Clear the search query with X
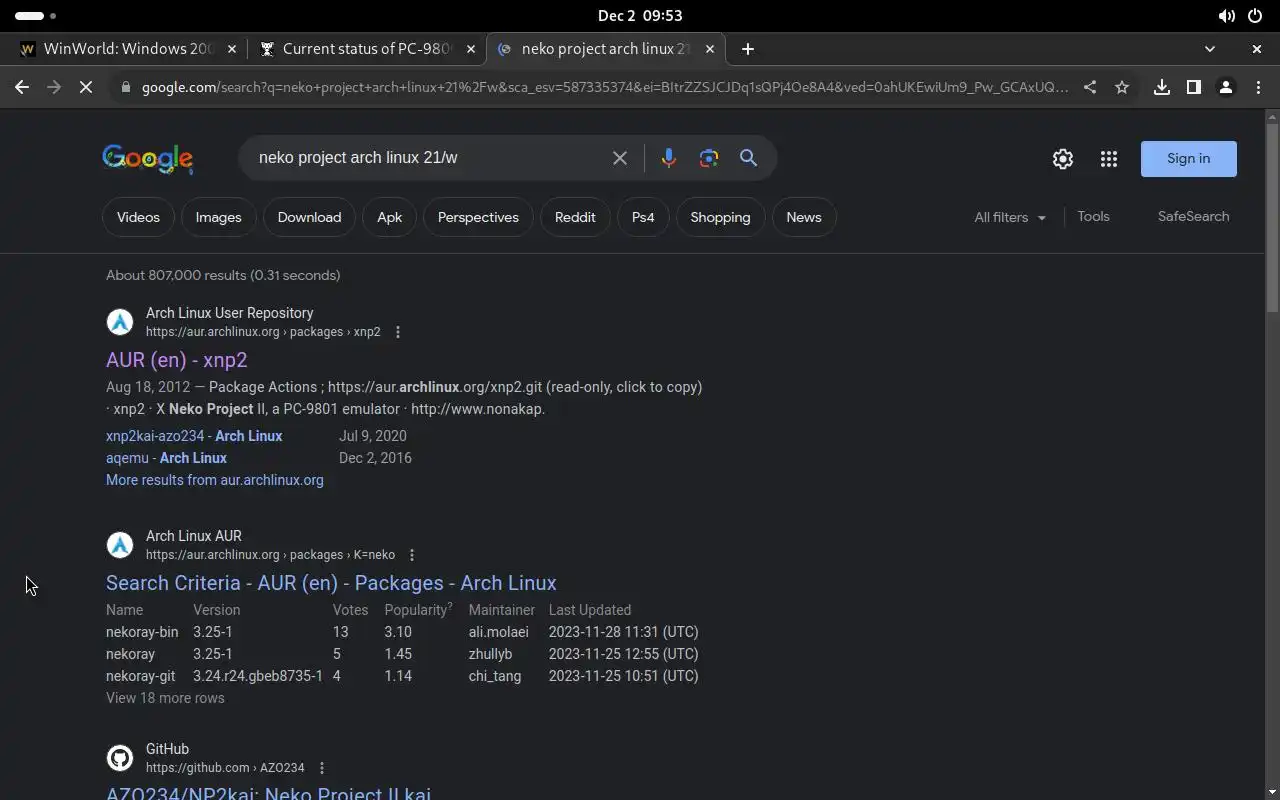1280x800 pixels. coord(620,158)
